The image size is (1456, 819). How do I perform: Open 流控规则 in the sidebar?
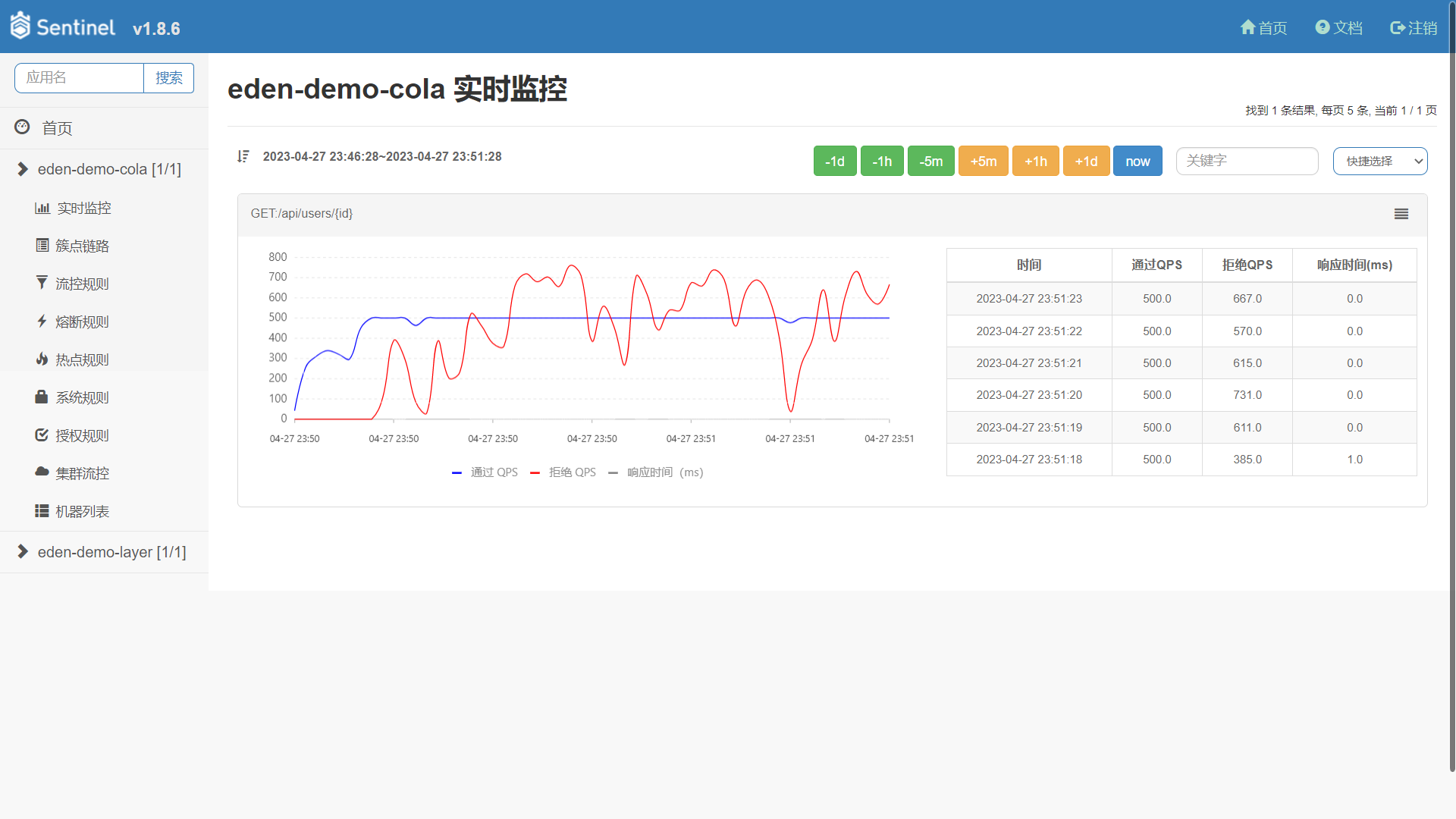[x=82, y=284]
